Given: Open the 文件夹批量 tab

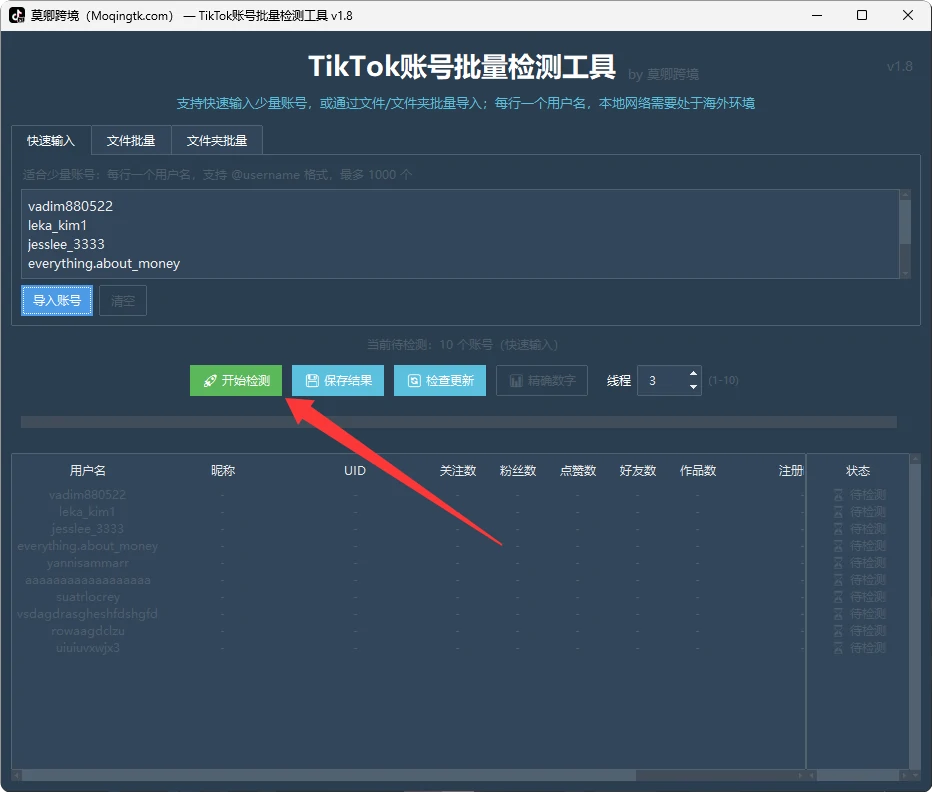Looking at the screenshot, I should click(x=217, y=141).
